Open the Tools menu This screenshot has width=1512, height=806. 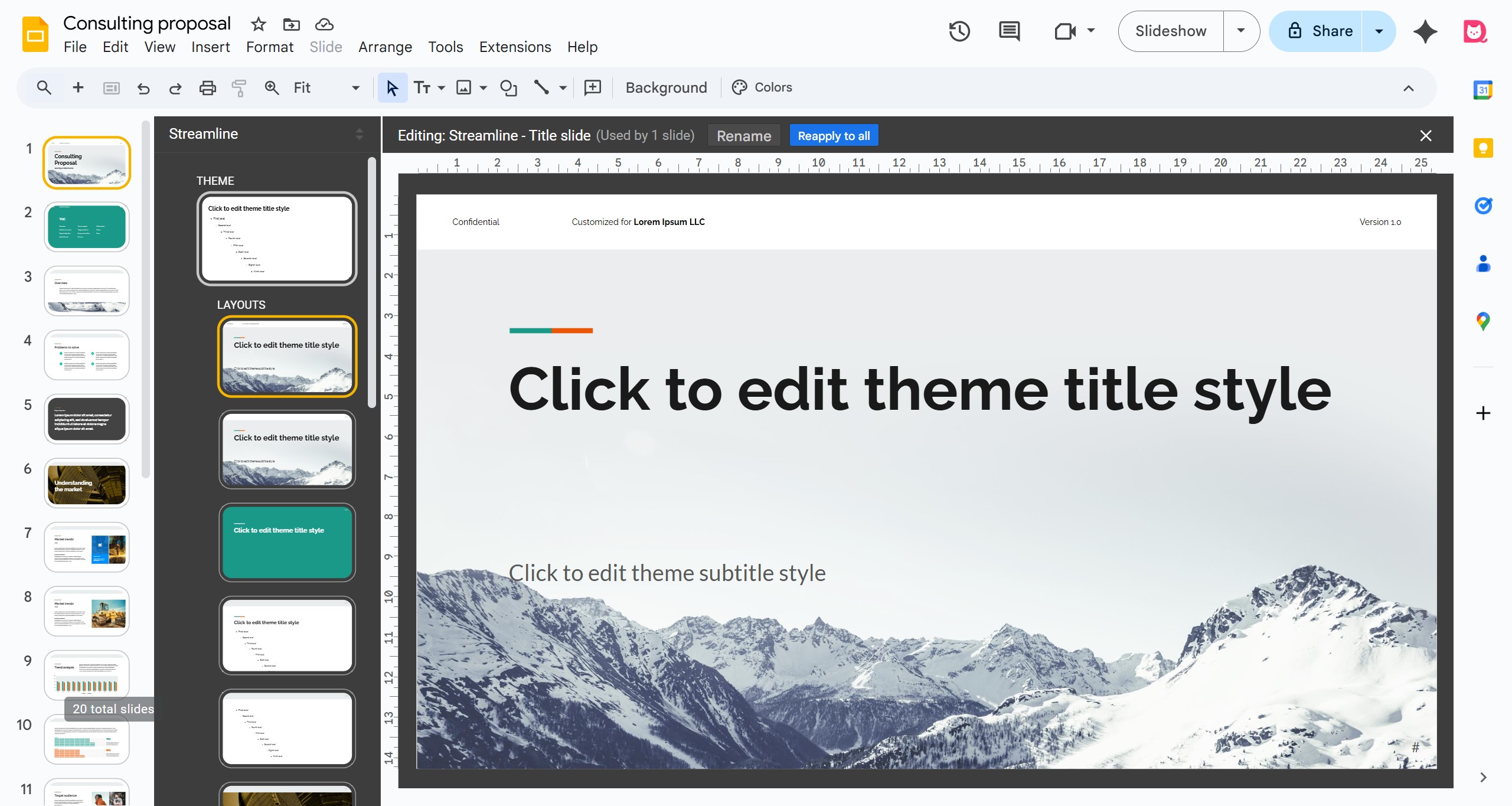coord(445,47)
